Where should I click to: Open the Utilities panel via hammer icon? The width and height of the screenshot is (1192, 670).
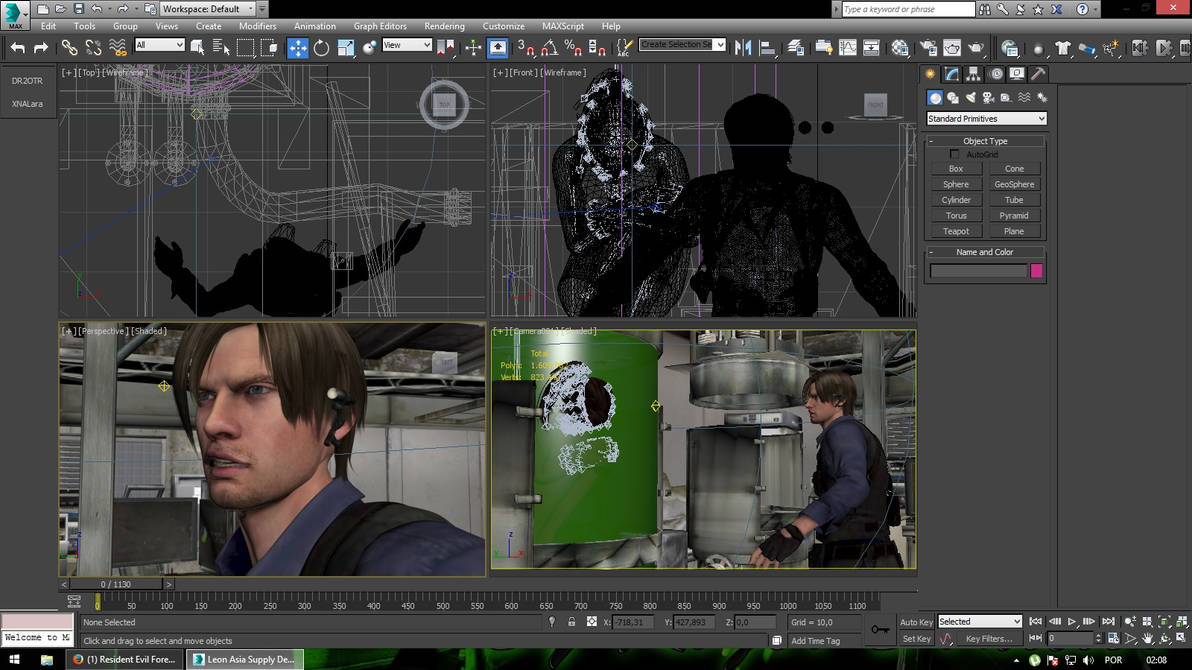click(1038, 73)
